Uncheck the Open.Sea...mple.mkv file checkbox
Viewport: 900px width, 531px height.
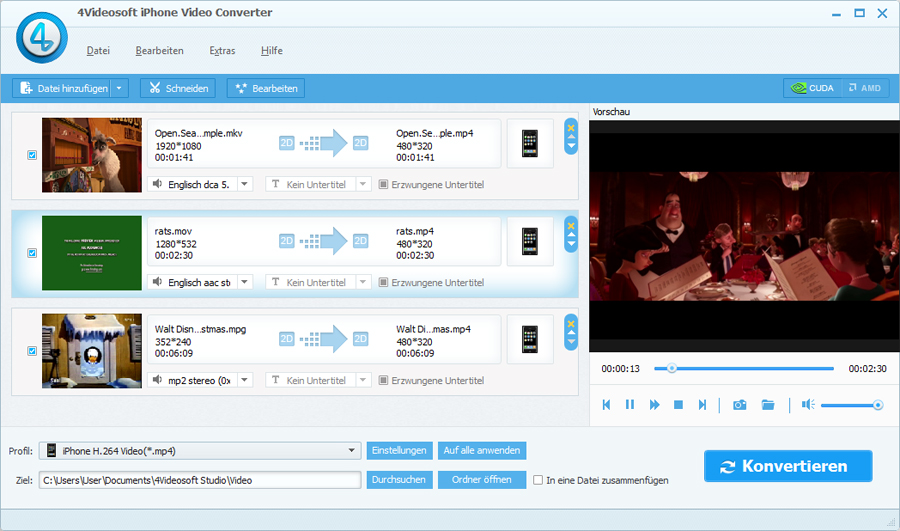[32, 155]
